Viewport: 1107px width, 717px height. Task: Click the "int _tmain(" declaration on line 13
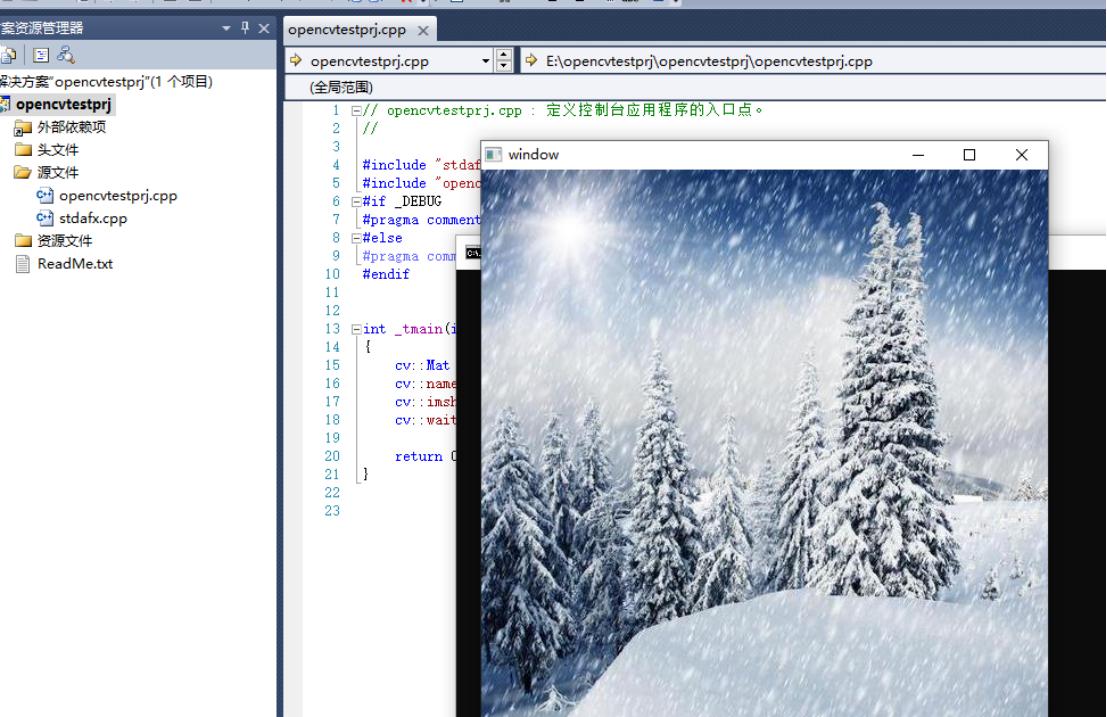(409, 330)
